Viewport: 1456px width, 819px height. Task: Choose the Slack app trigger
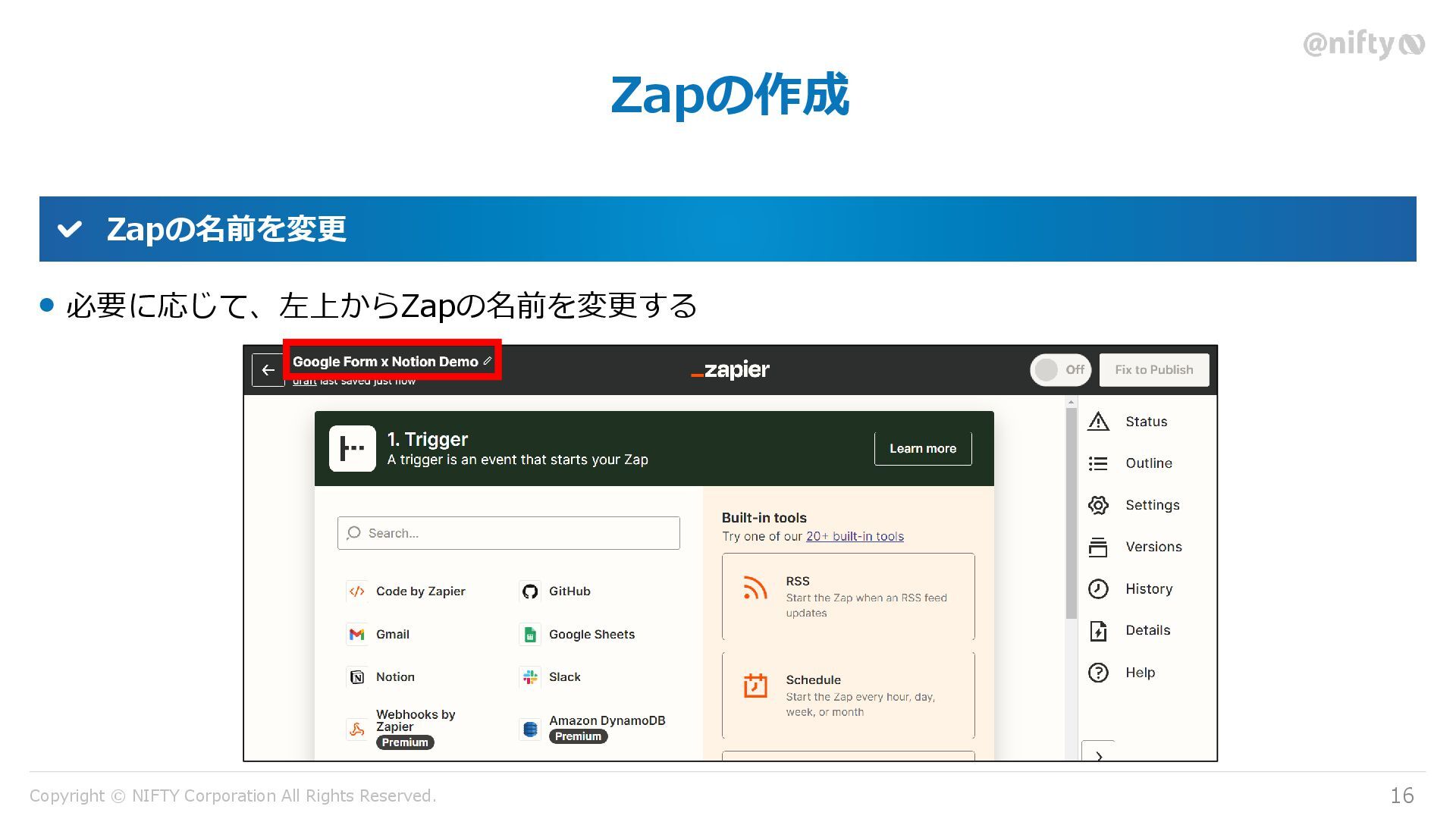563,677
